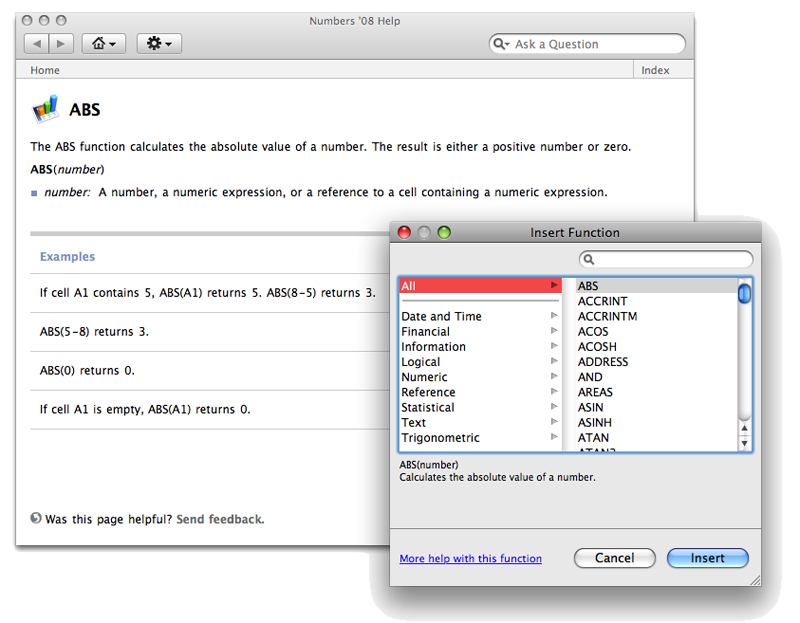Image resolution: width=800 pixels, height=623 pixels.
Task: Close the Insert Function dialog with red button
Action: coord(405,233)
